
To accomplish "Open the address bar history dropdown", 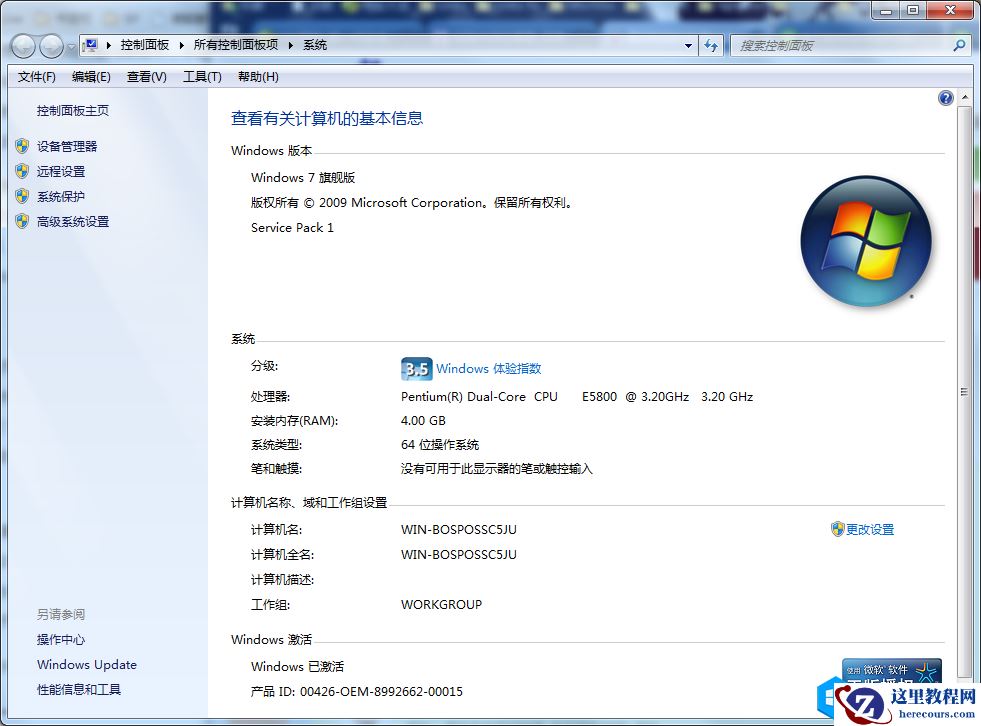I will [x=688, y=46].
